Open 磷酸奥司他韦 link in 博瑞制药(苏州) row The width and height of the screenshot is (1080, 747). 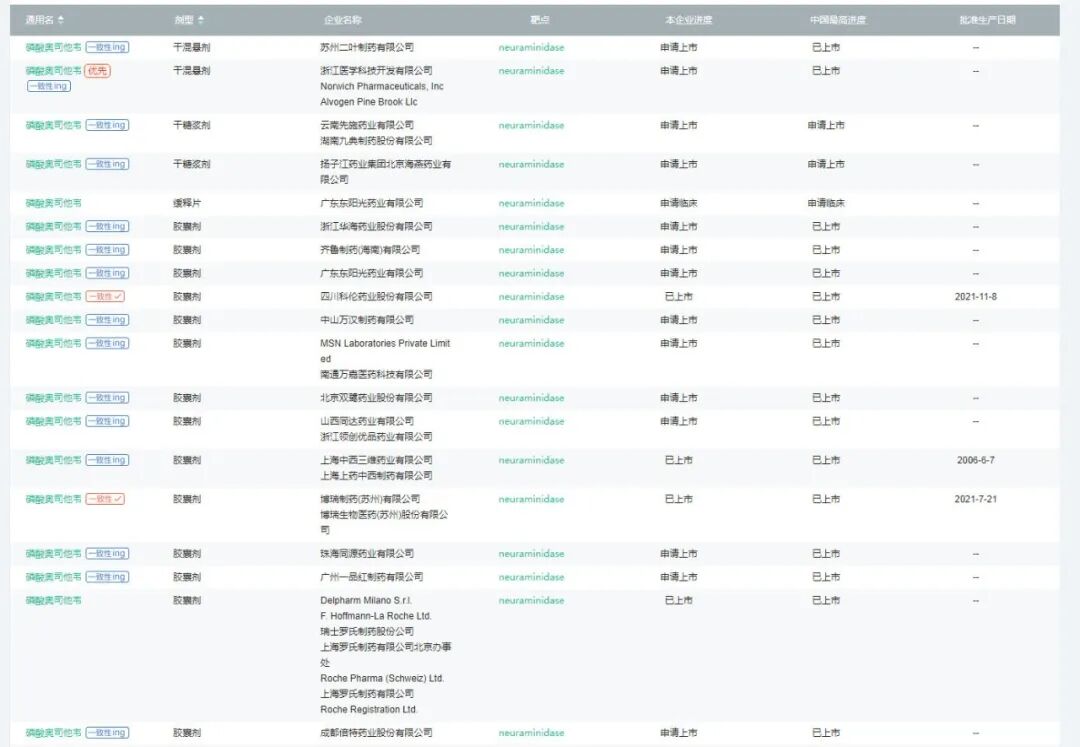[54, 498]
